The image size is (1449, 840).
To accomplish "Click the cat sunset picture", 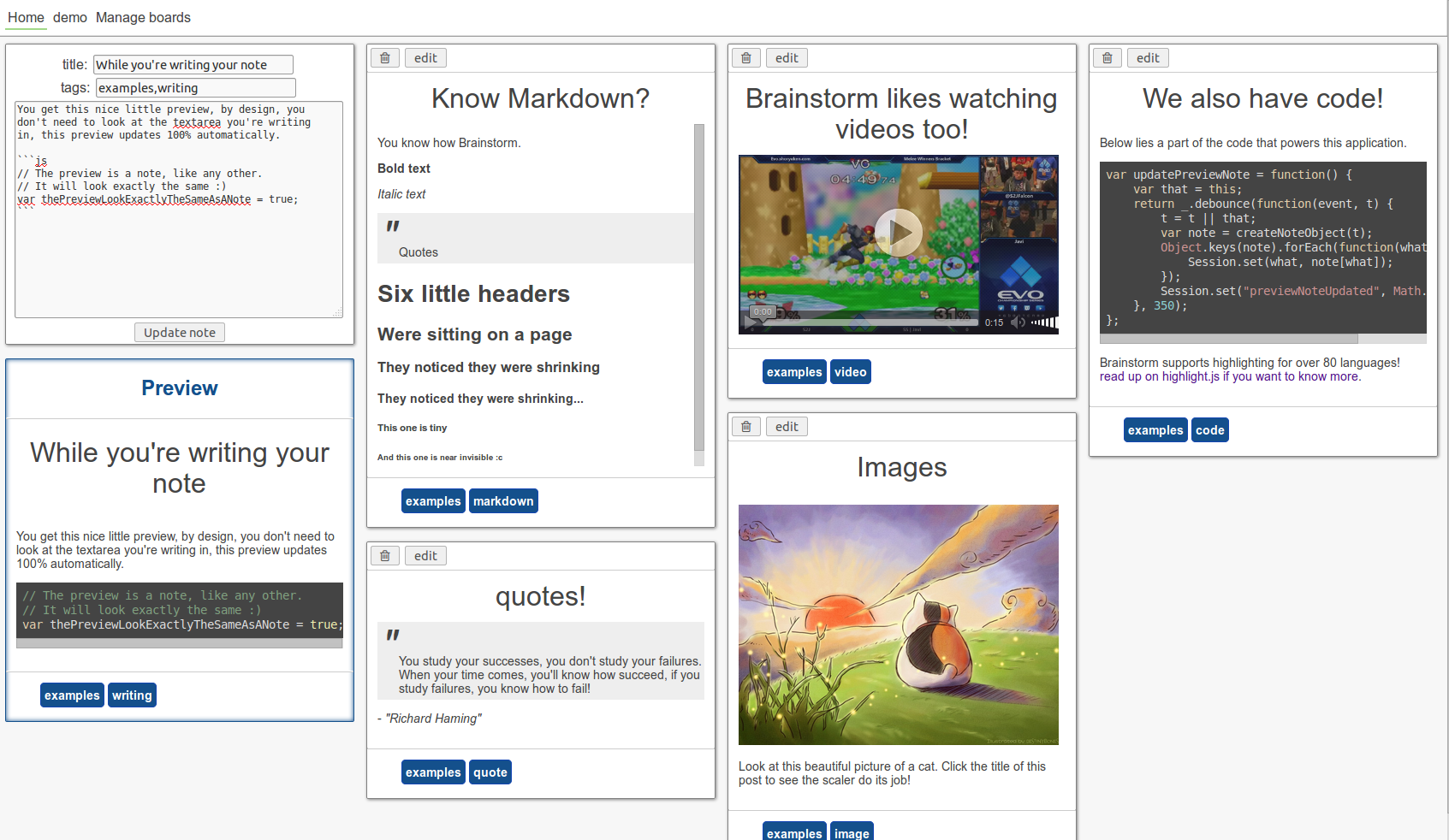I will tap(899, 624).
